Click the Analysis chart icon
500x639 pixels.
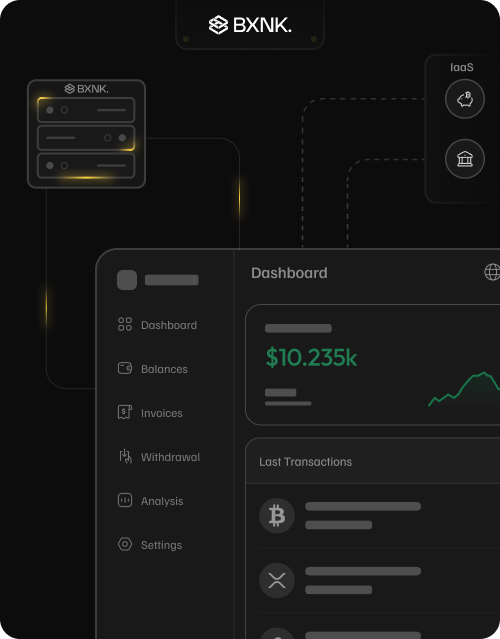(125, 500)
